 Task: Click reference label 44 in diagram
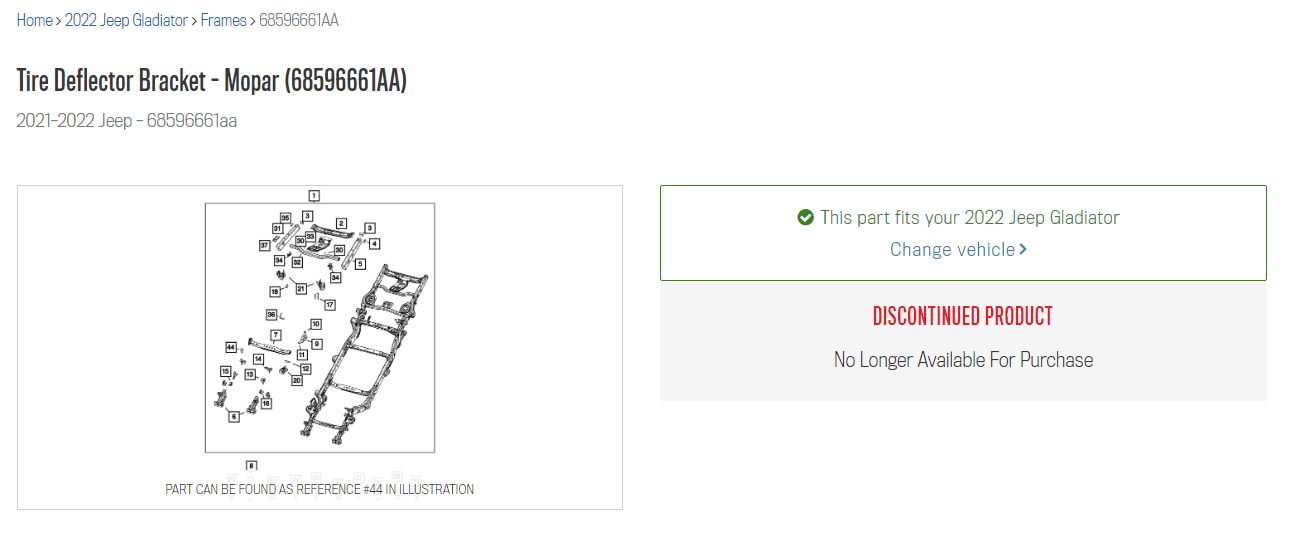231,346
